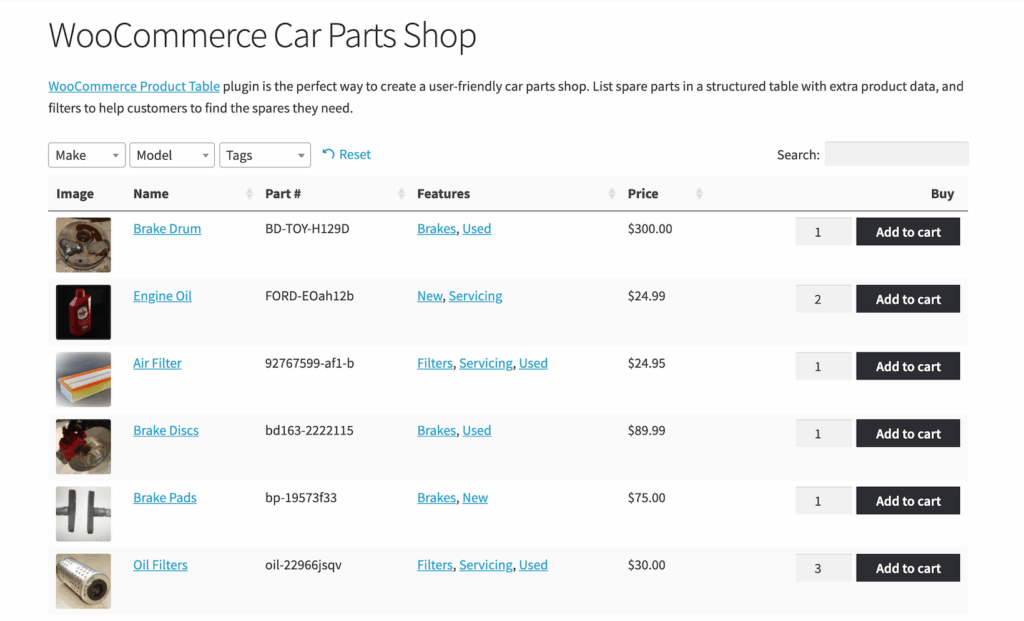The height and width of the screenshot is (621, 1024).
Task: Select the Brake Discs quantity field
Action: click(x=824, y=434)
